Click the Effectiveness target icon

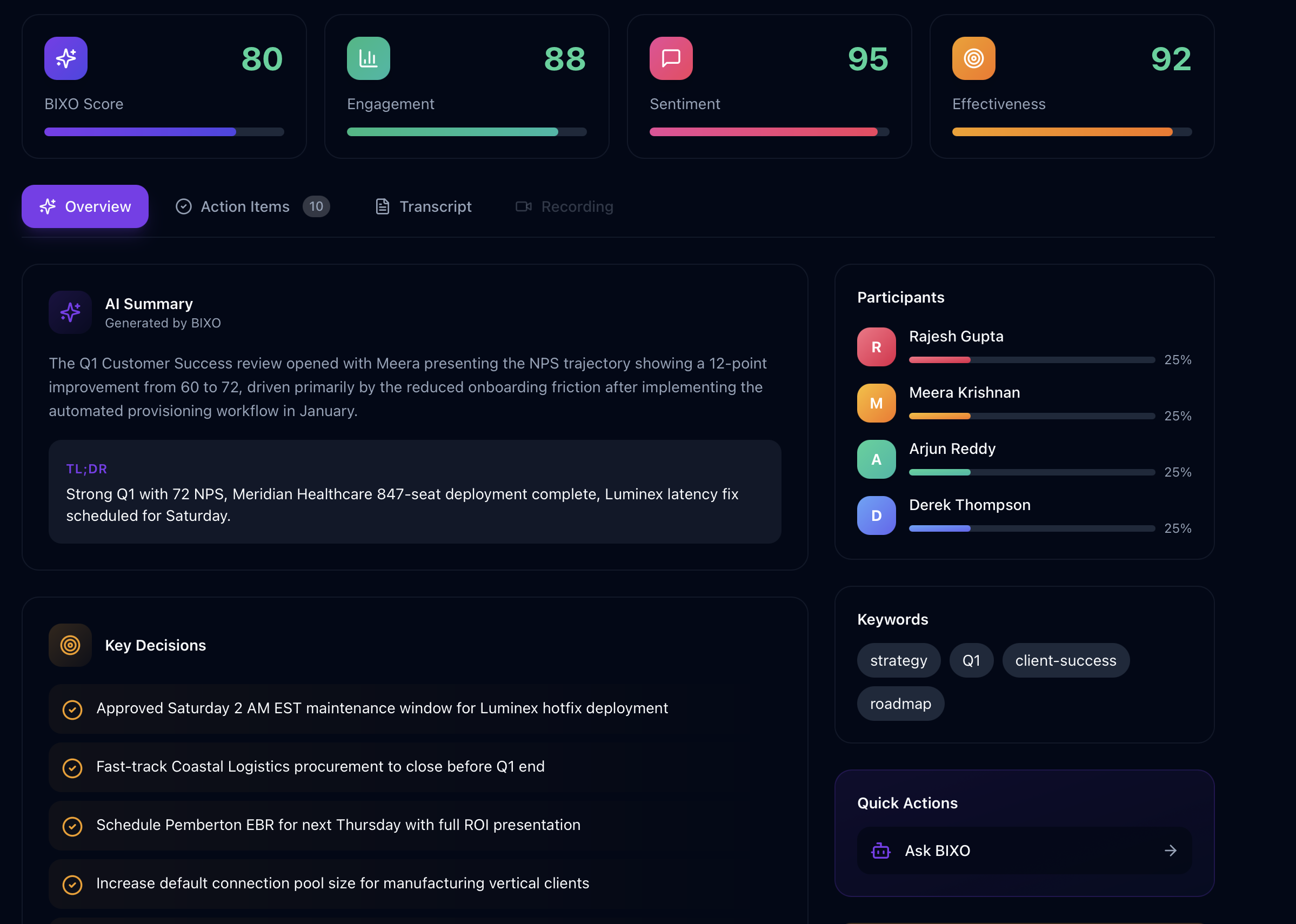click(973, 57)
